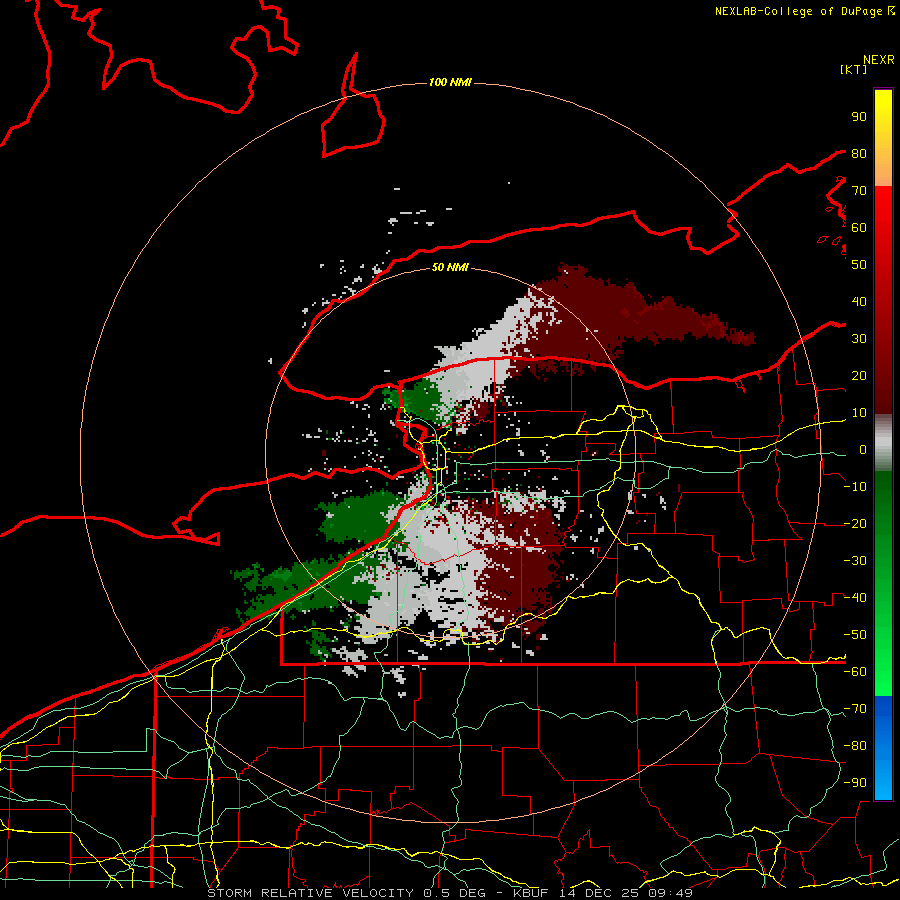Click the -30 value on the velocity scale
The height and width of the screenshot is (900, 900).
point(855,561)
